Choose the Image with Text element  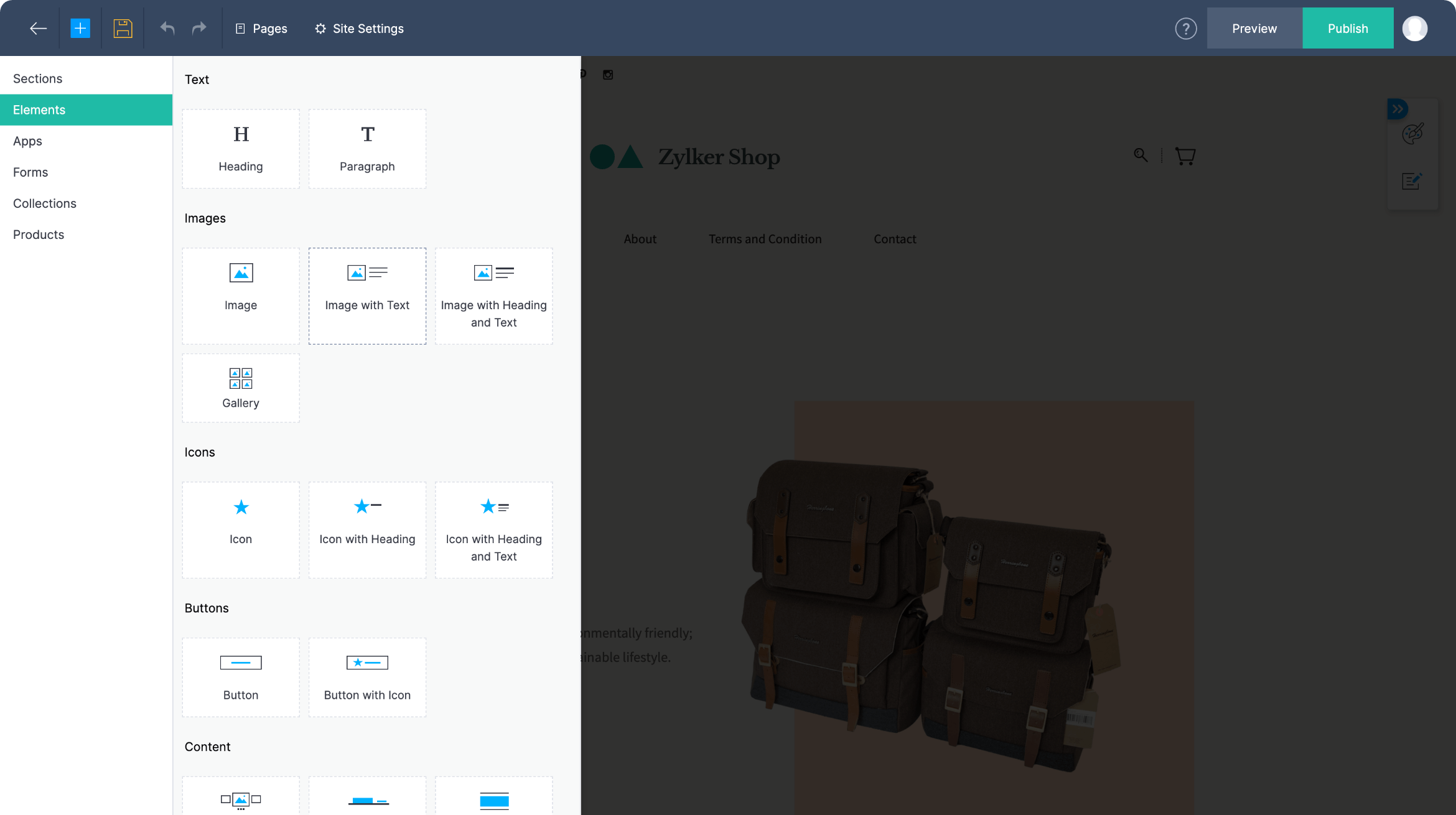[367, 296]
